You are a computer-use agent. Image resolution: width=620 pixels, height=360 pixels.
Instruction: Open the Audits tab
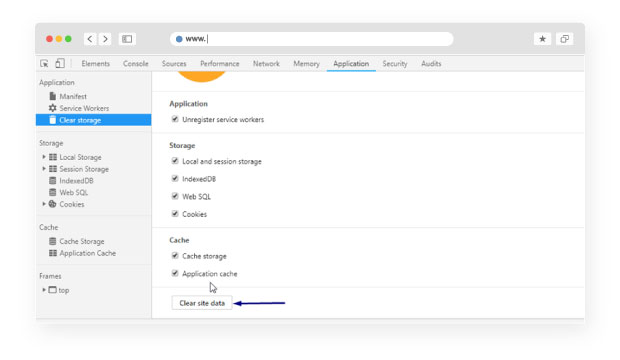(x=431, y=64)
